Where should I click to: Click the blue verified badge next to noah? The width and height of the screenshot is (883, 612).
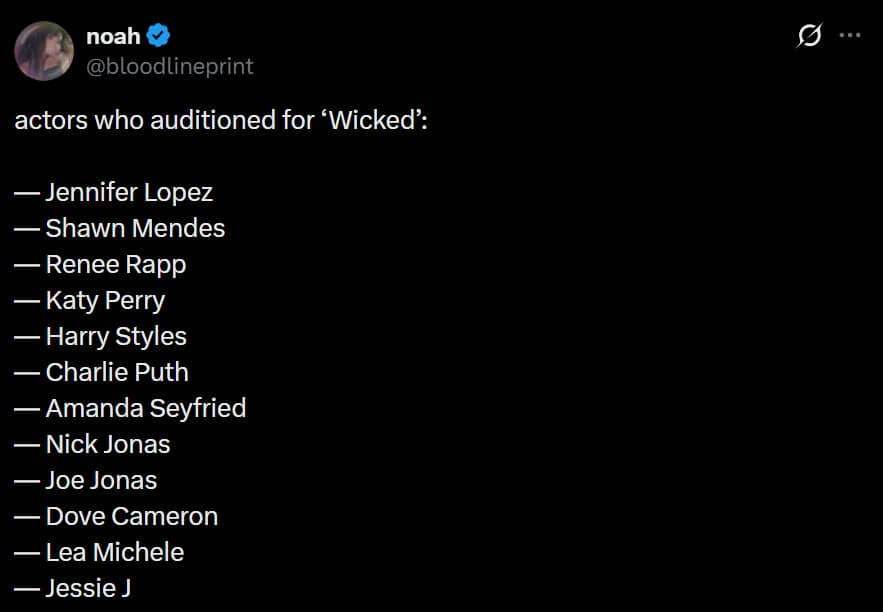click(159, 37)
